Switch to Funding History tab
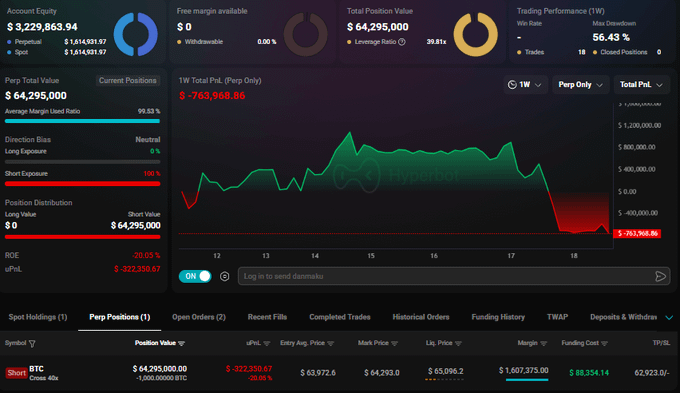Image resolution: width=680 pixels, height=393 pixels. tap(498, 317)
